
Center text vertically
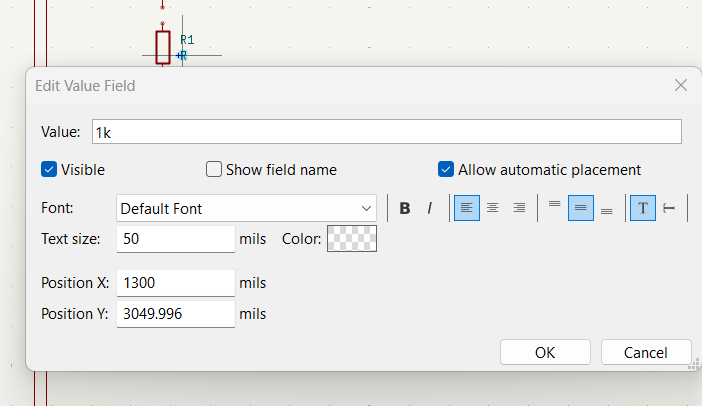pyautogui.click(x=581, y=208)
